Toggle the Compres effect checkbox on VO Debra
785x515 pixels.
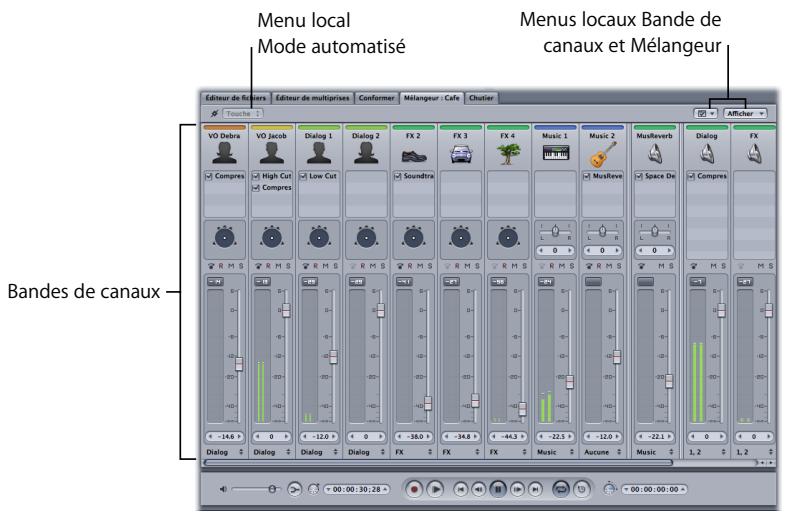point(209,176)
